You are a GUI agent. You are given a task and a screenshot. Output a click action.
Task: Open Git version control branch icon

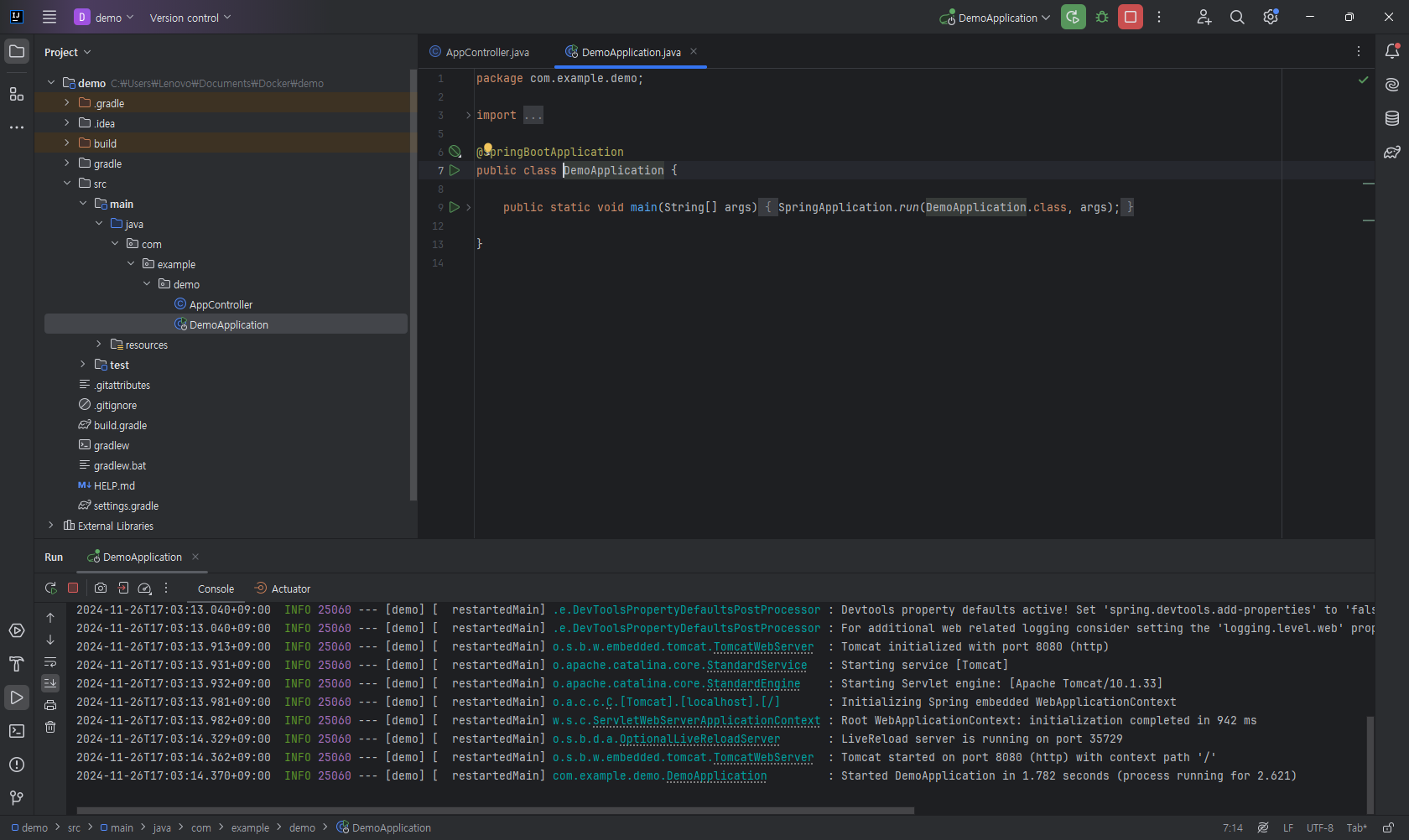[x=17, y=798]
